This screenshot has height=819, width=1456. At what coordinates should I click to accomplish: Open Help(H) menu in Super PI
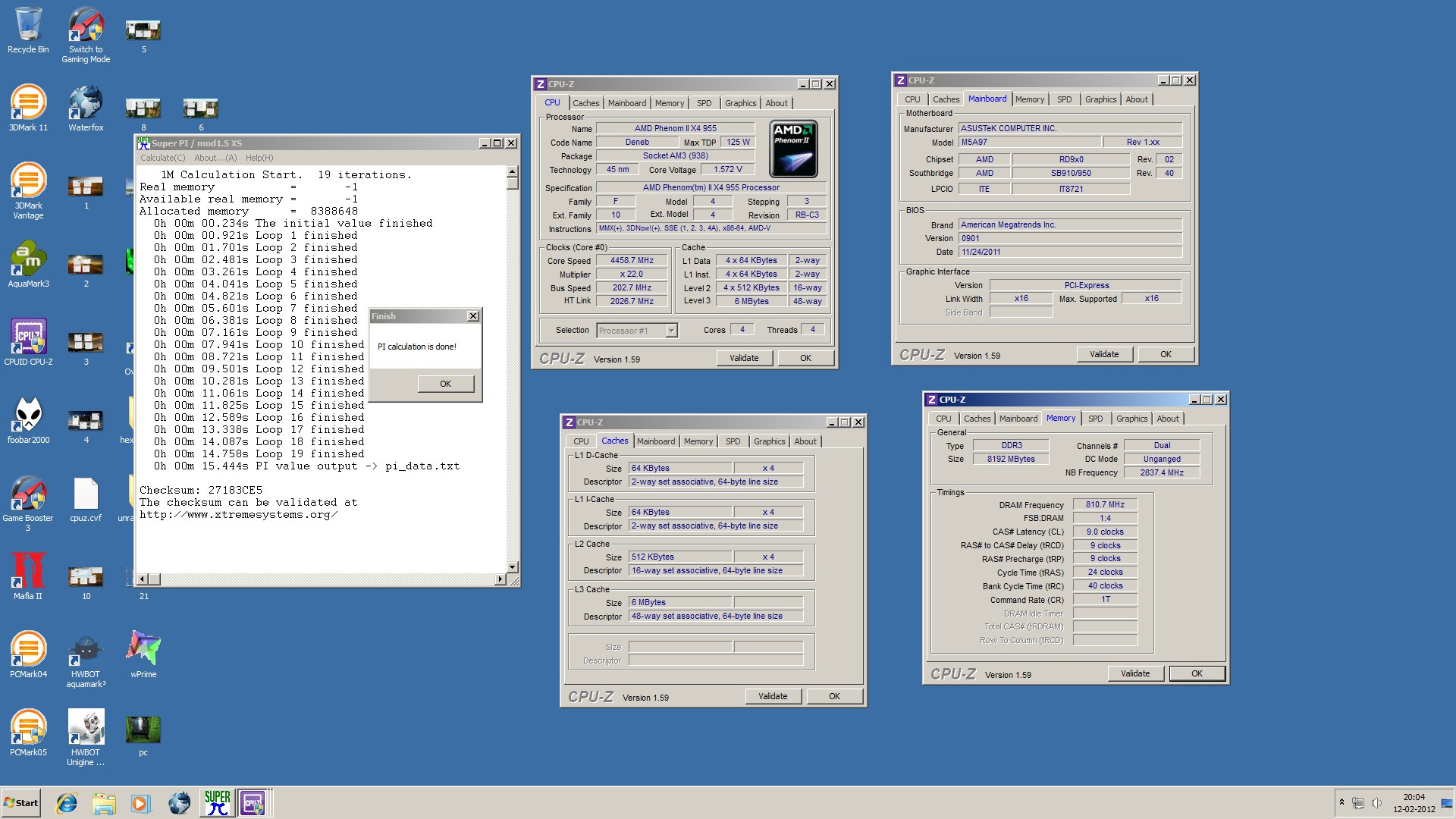[x=259, y=158]
